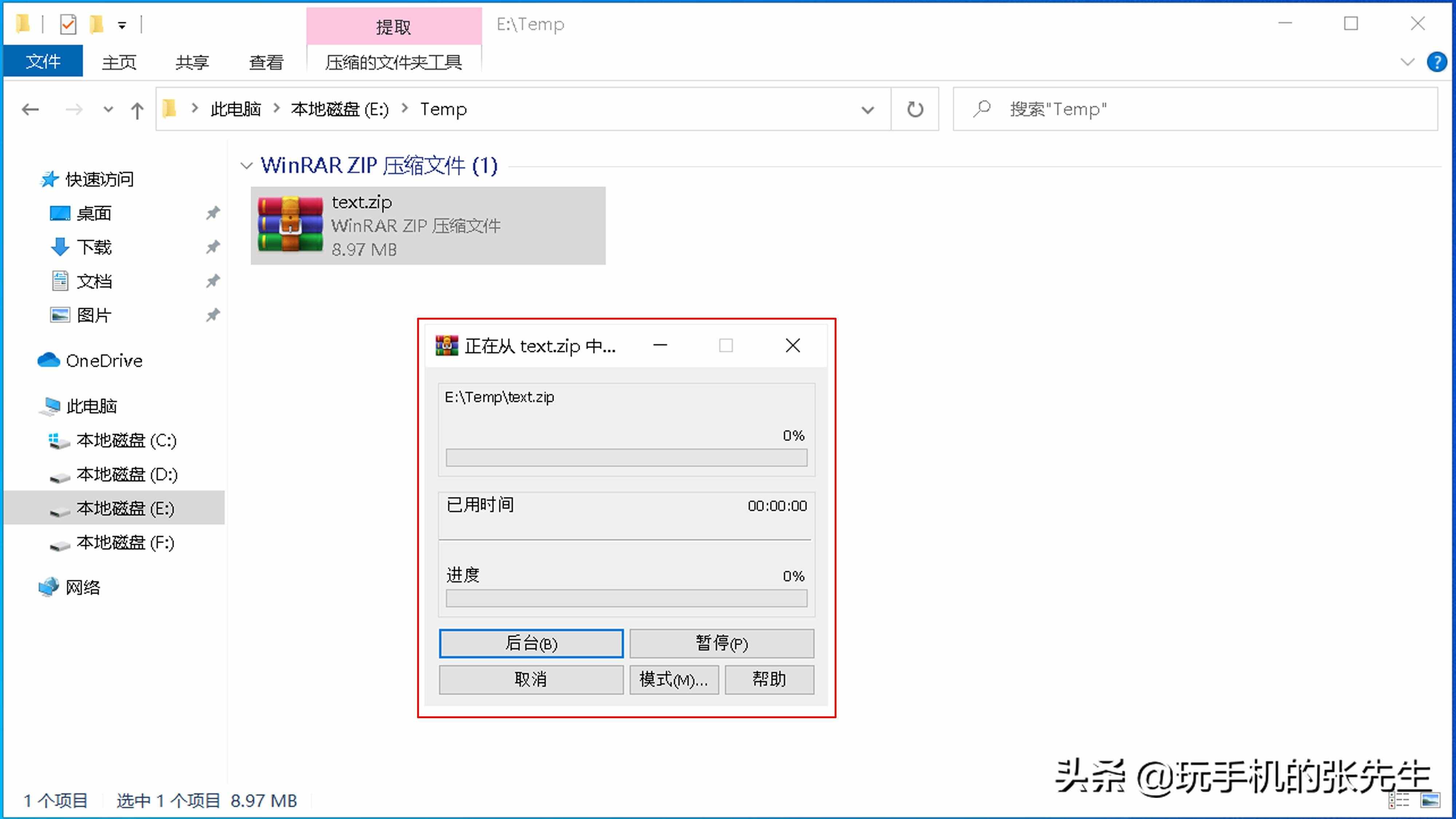The image size is (1456, 819).
Task: Click the Properties checkmark quick access icon
Action: [68, 24]
